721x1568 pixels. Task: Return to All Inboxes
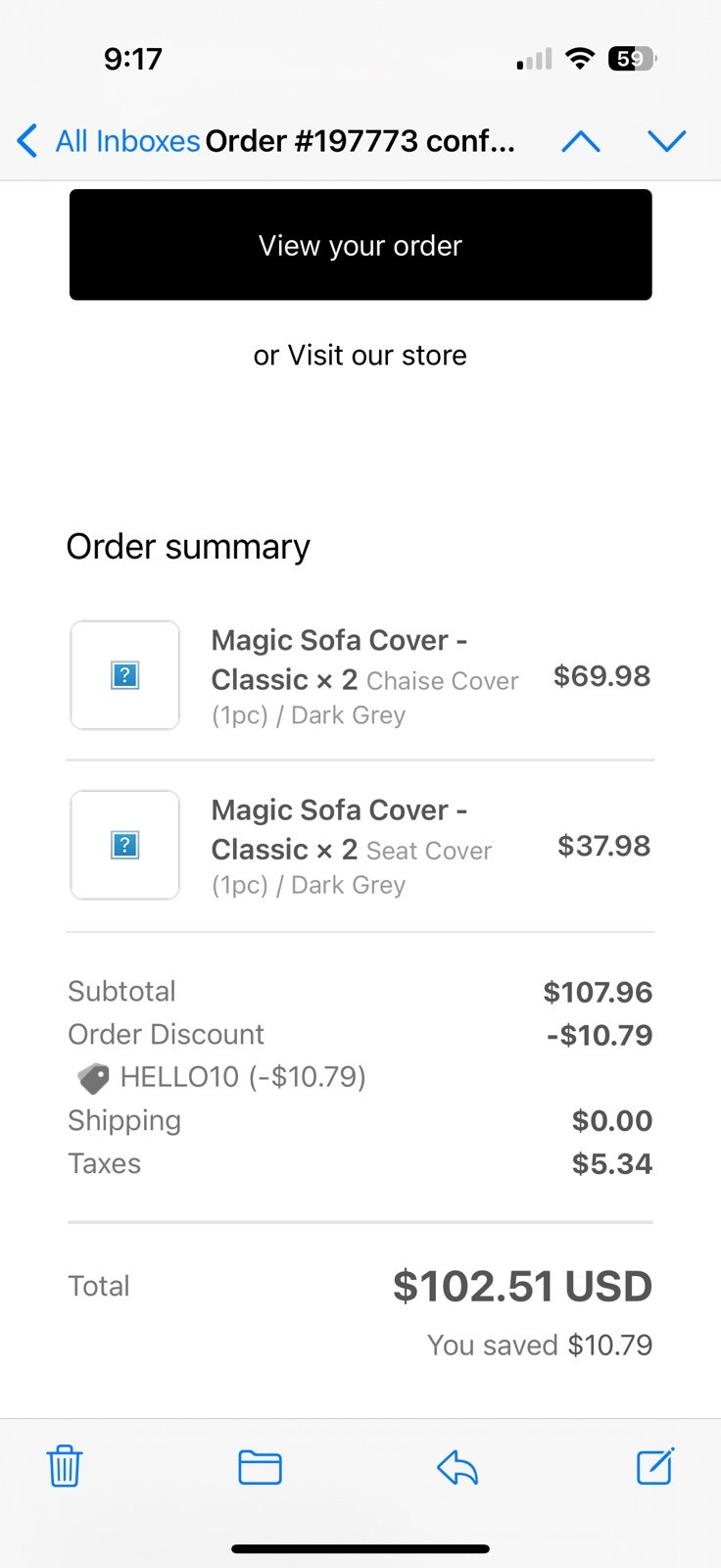click(x=127, y=141)
